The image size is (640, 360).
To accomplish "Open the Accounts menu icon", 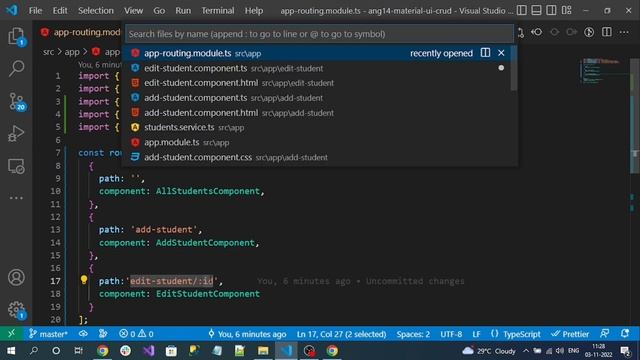I will pyautogui.click(x=16, y=277).
